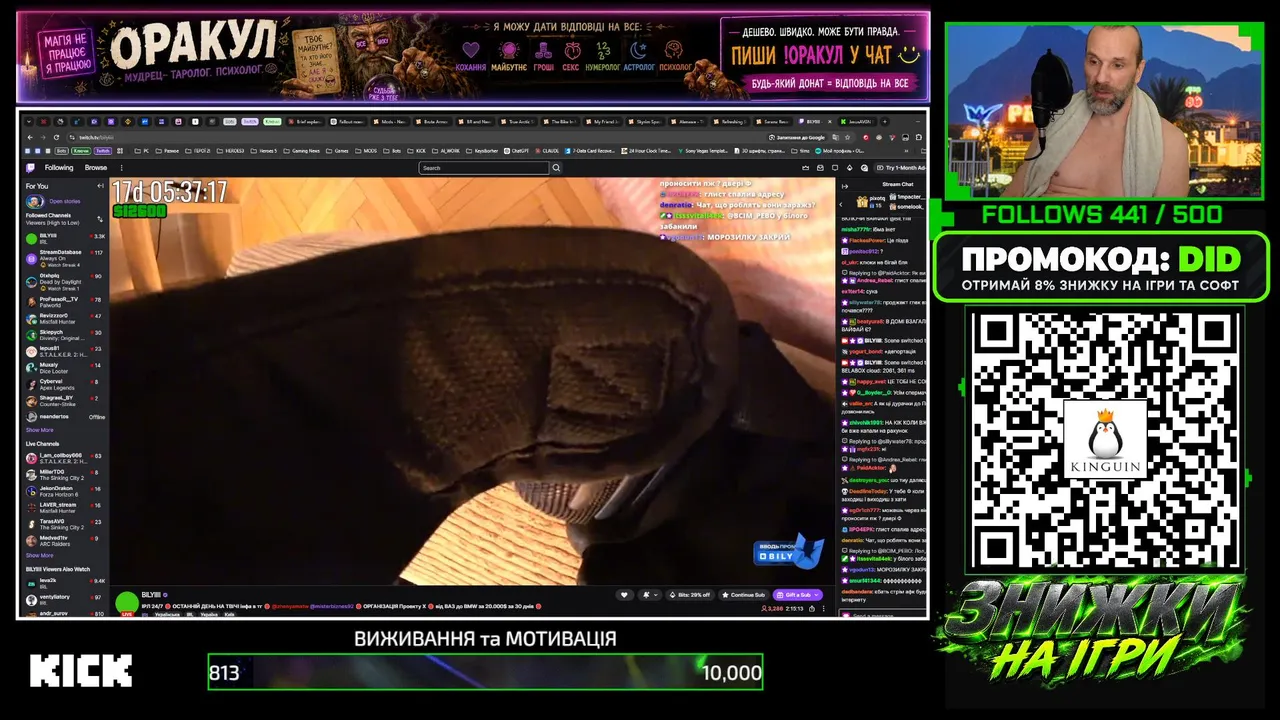
Task: Expand the films bookmarks folder
Action: click(x=801, y=151)
